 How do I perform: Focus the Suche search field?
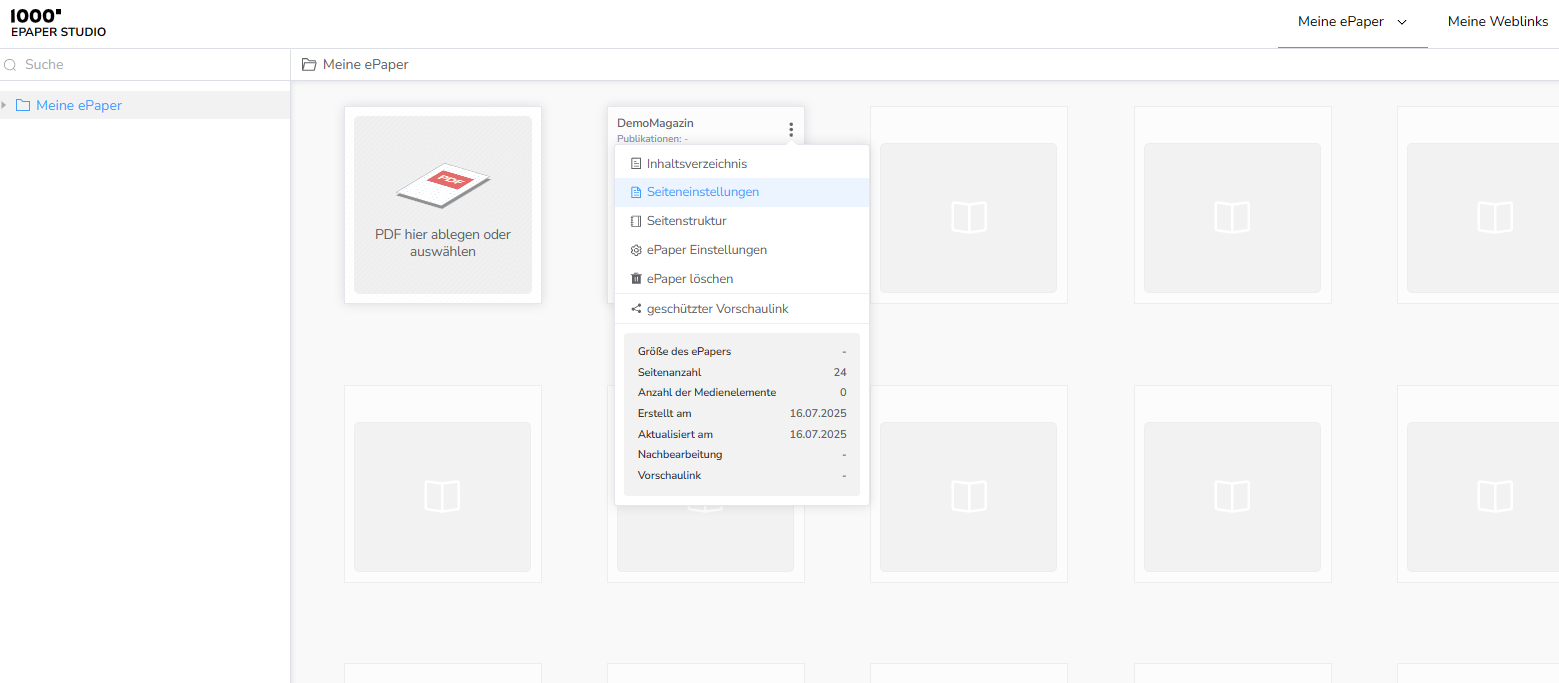pos(145,65)
